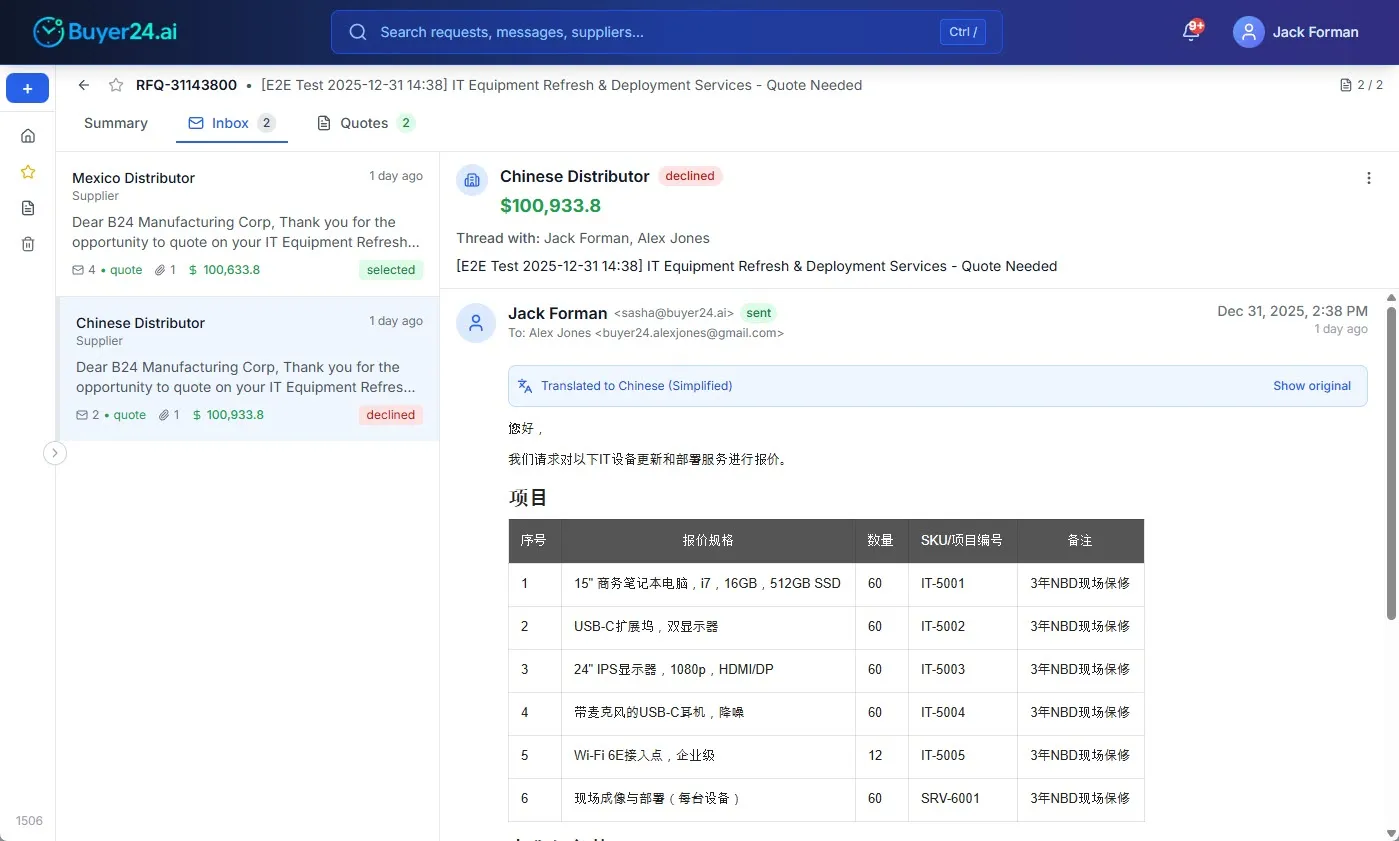Click the blue plus button
This screenshot has height=841, width=1399.
tap(27, 88)
